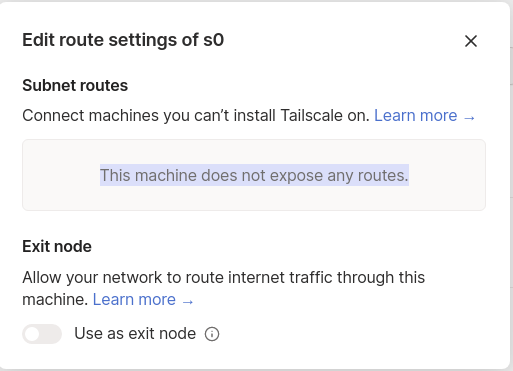This screenshot has height=371, width=513.
Task: Open the Exit node Learn more link
Action: point(143,299)
